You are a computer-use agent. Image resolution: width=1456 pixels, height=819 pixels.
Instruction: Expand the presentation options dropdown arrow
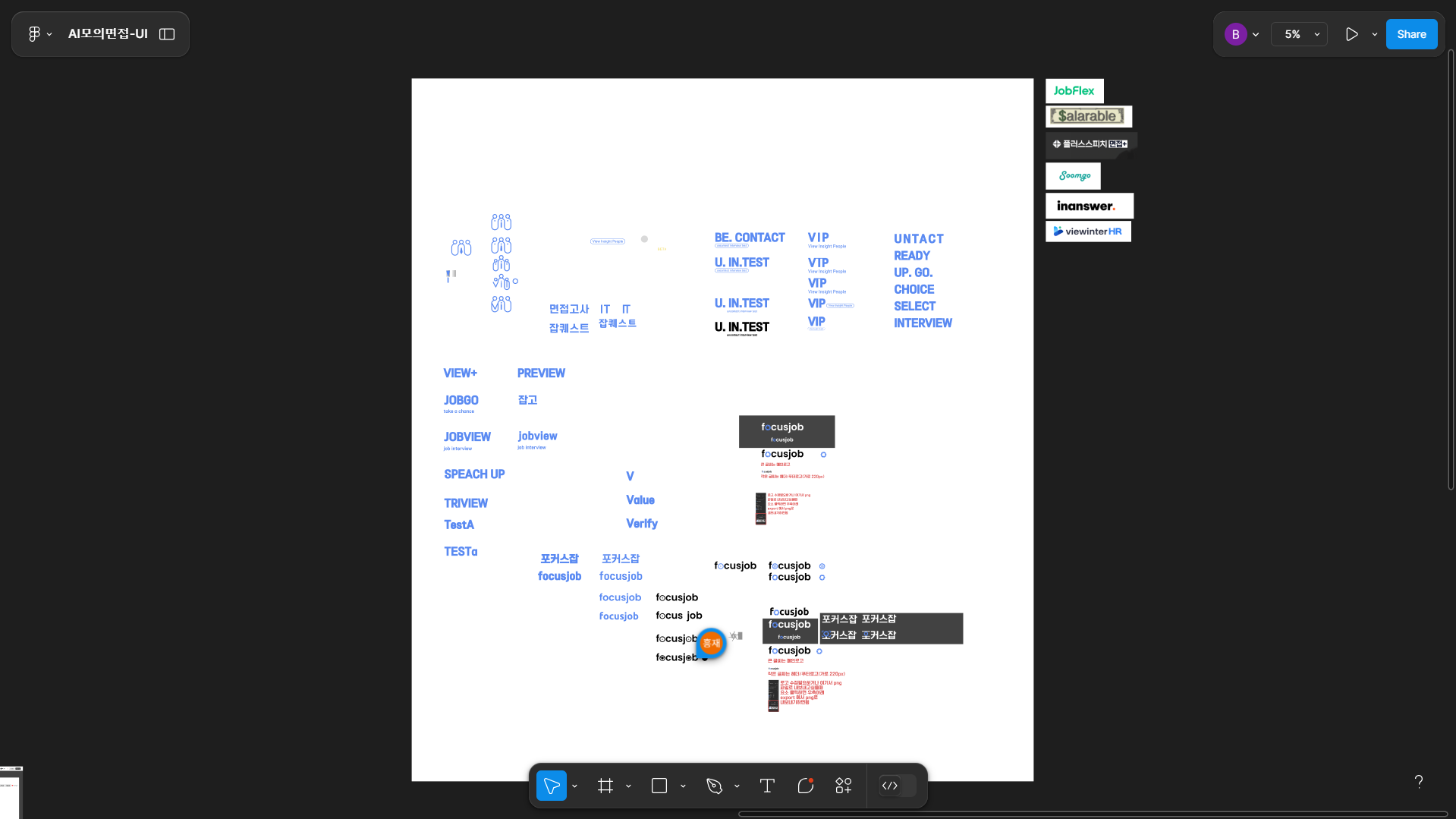coord(1374,34)
